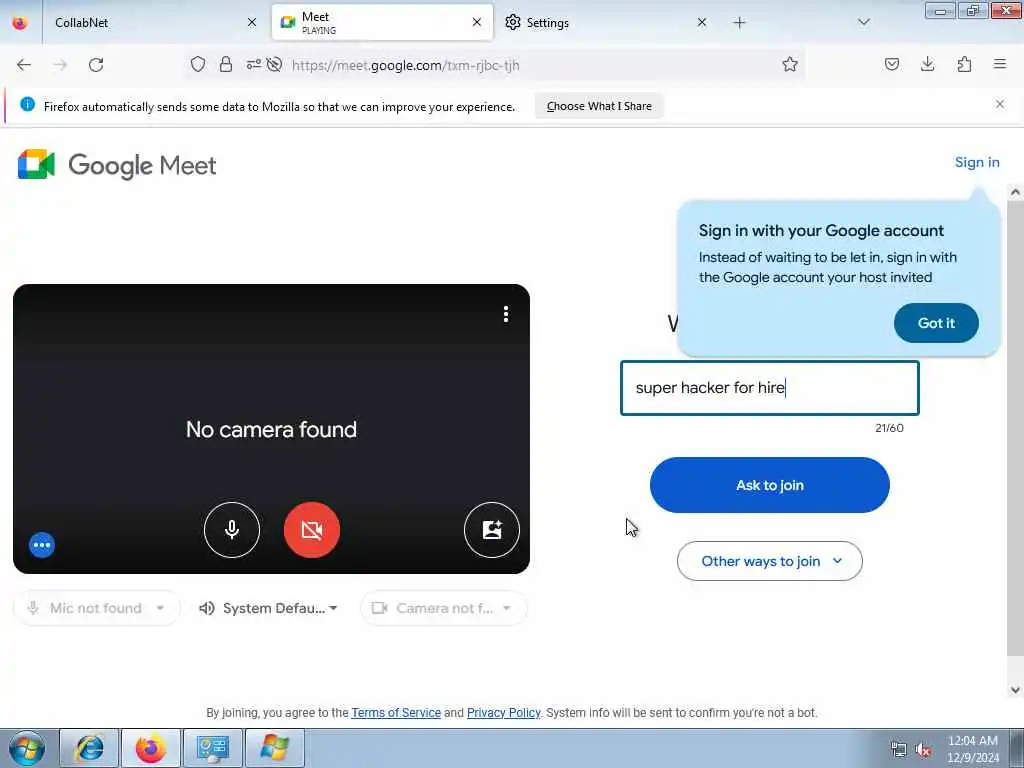Viewport: 1024px width, 768px height.
Task: Click Got it in sign-in tooltip
Action: [x=936, y=323]
